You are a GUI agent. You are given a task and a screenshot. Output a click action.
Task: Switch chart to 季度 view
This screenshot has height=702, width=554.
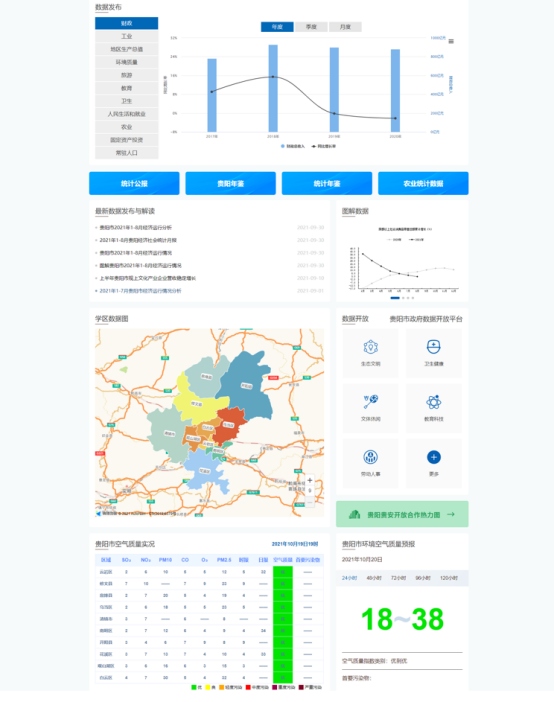click(x=311, y=27)
